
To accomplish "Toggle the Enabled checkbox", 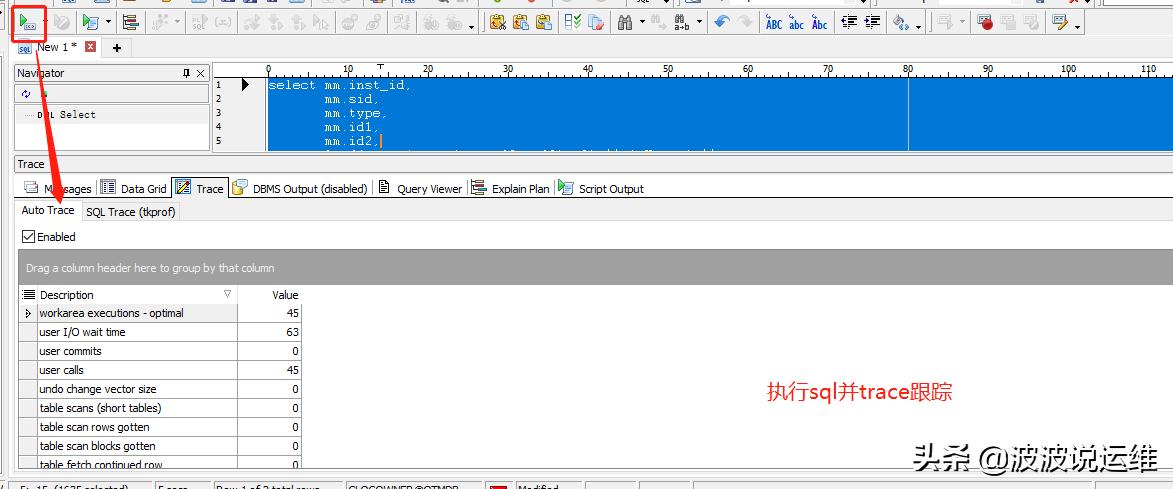I will [28, 236].
